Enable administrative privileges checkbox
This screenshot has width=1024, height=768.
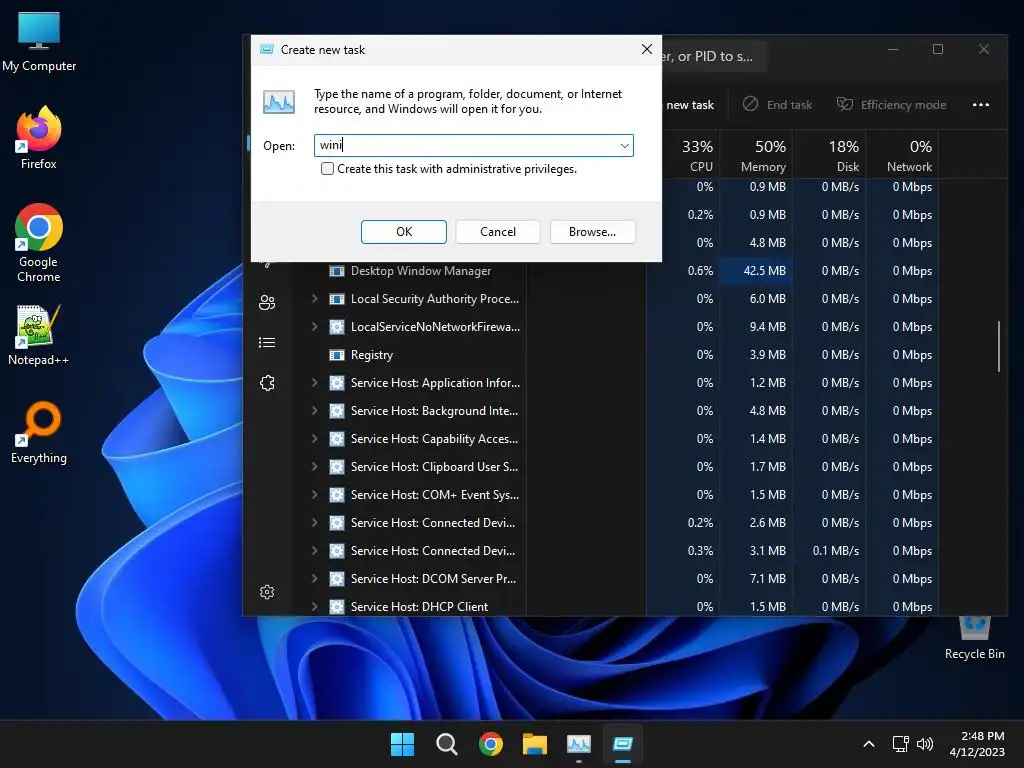tap(327, 168)
